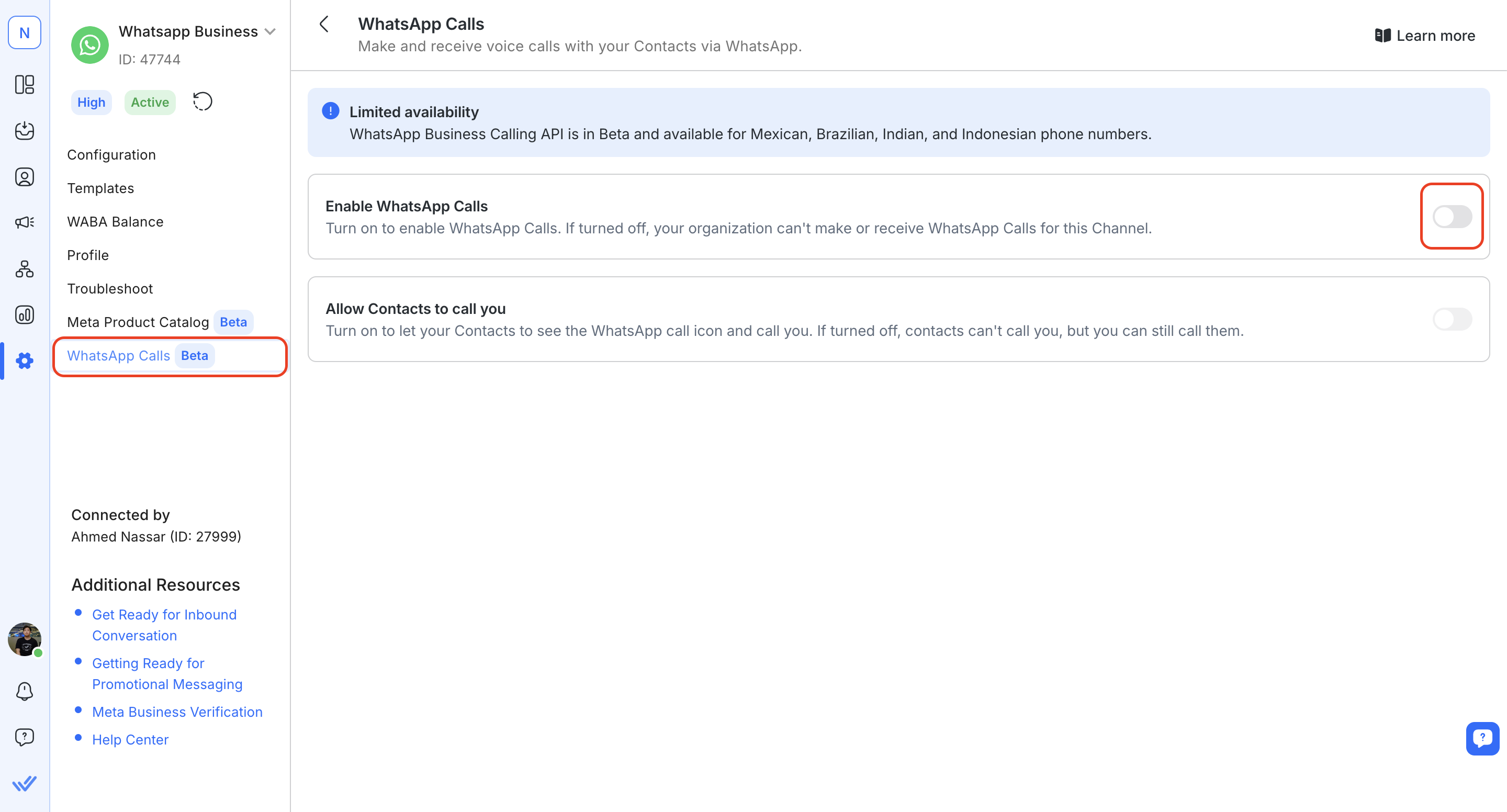Open the N workspace switcher
Screen dimensions: 1507x812
[x=24, y=33]
